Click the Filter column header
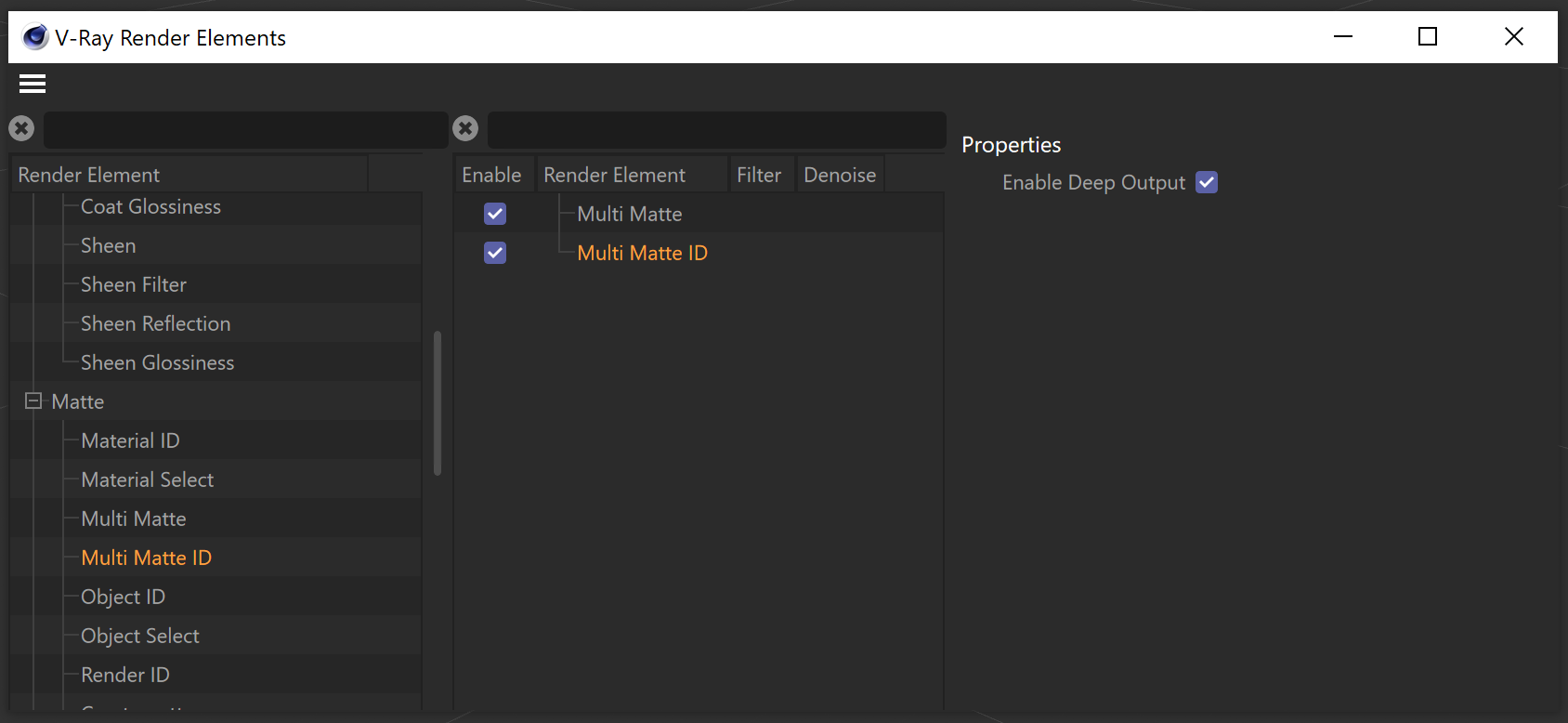This screenshot has height=723, width=1568. [762, 175]
